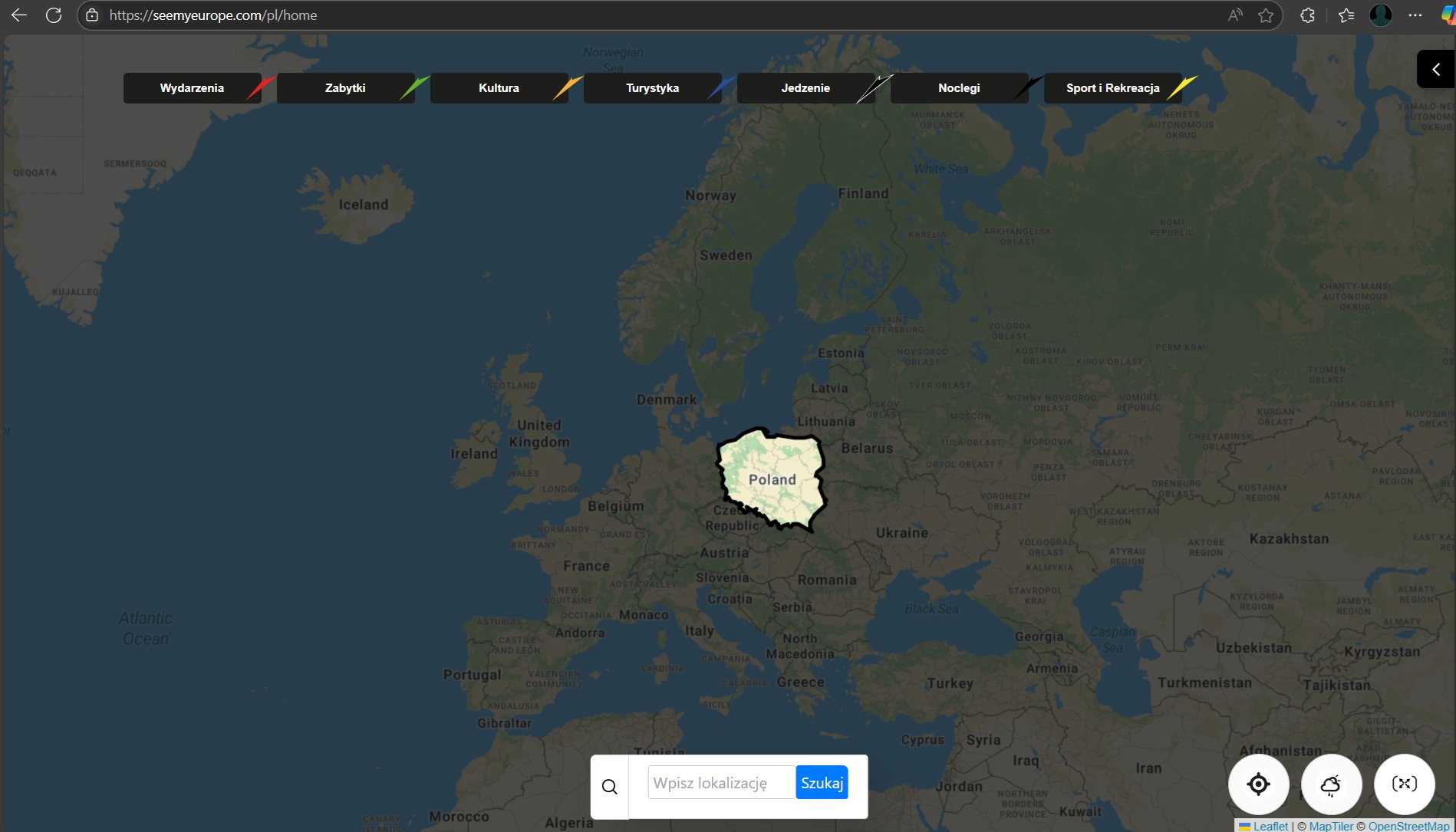Click the Wpisz lokalizację input field

720,782
